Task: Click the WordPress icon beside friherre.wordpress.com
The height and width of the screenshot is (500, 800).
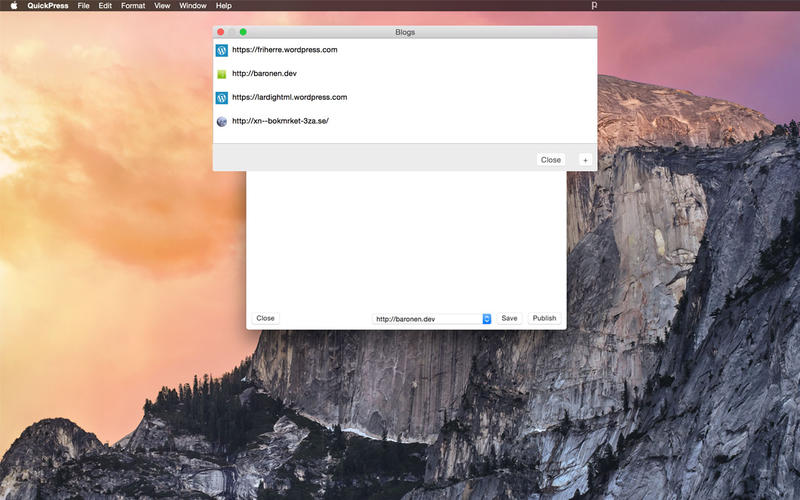Action: tap(221, 50)
